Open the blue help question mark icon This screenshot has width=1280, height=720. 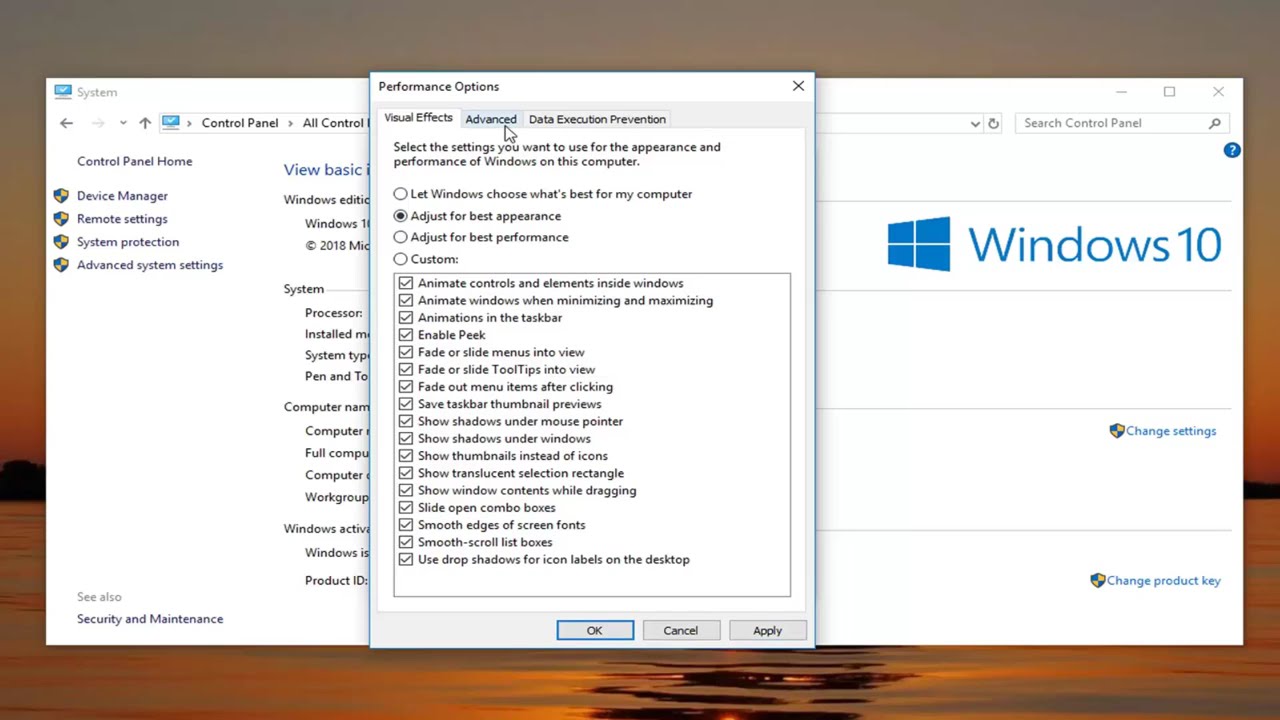1232,150
